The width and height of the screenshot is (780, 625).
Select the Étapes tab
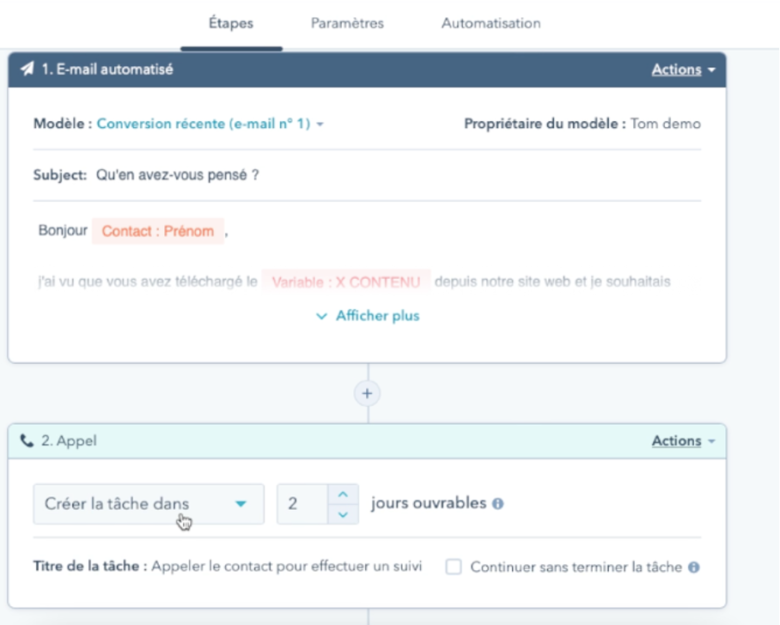coord(231,23)
